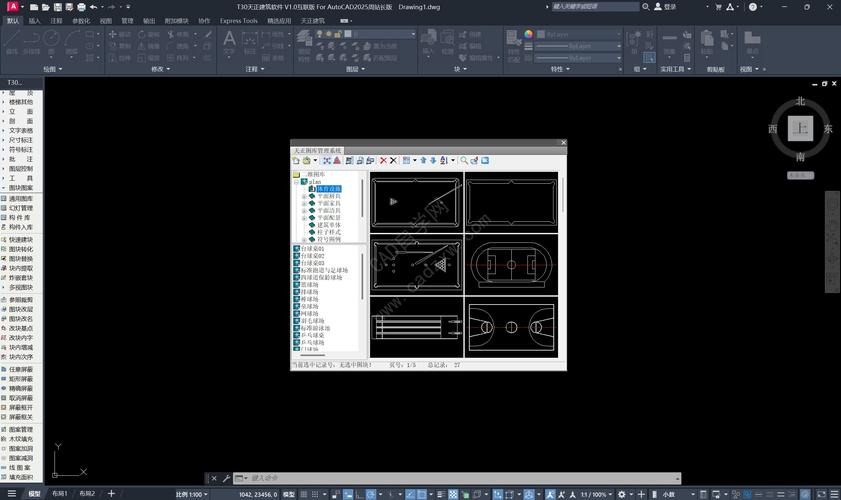
Task: Toggle the 模型 space button in status bar
Action: tap(289, 494)
